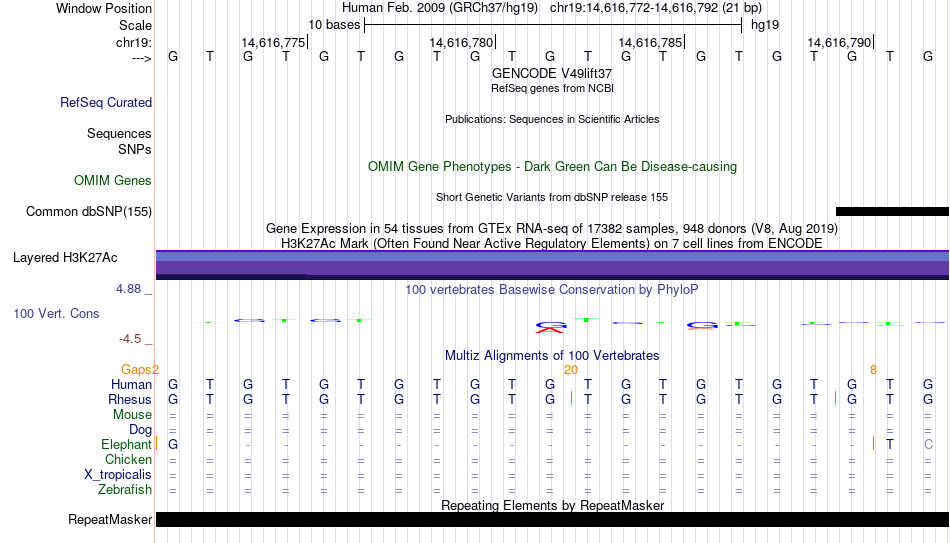Click the hg19 label beside scale bar
The width and height of the screenshot is (950, 543).
(765, 25)
